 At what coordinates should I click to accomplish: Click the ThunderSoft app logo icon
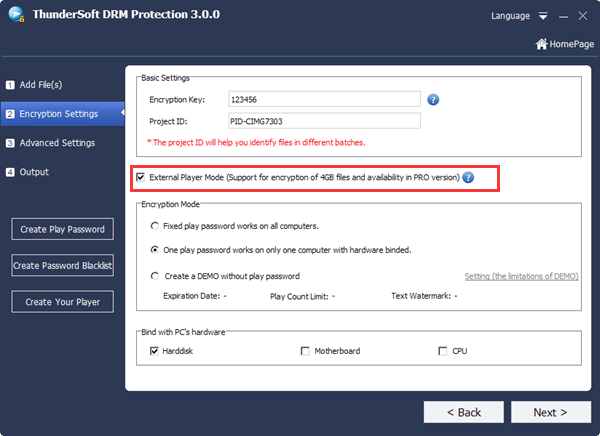(16, 16)
